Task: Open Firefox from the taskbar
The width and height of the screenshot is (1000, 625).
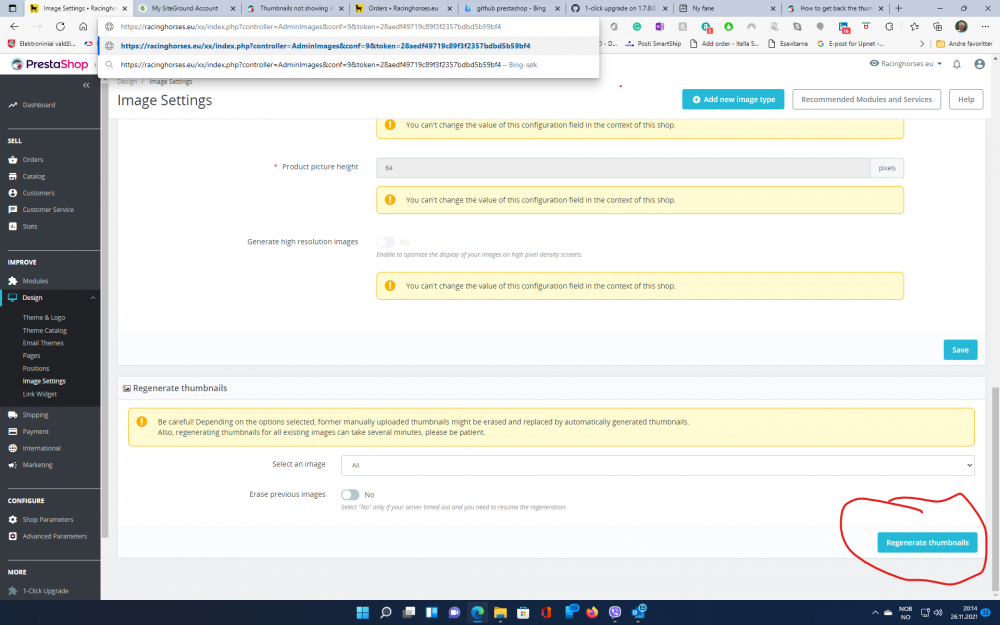Action: (592, 612)
